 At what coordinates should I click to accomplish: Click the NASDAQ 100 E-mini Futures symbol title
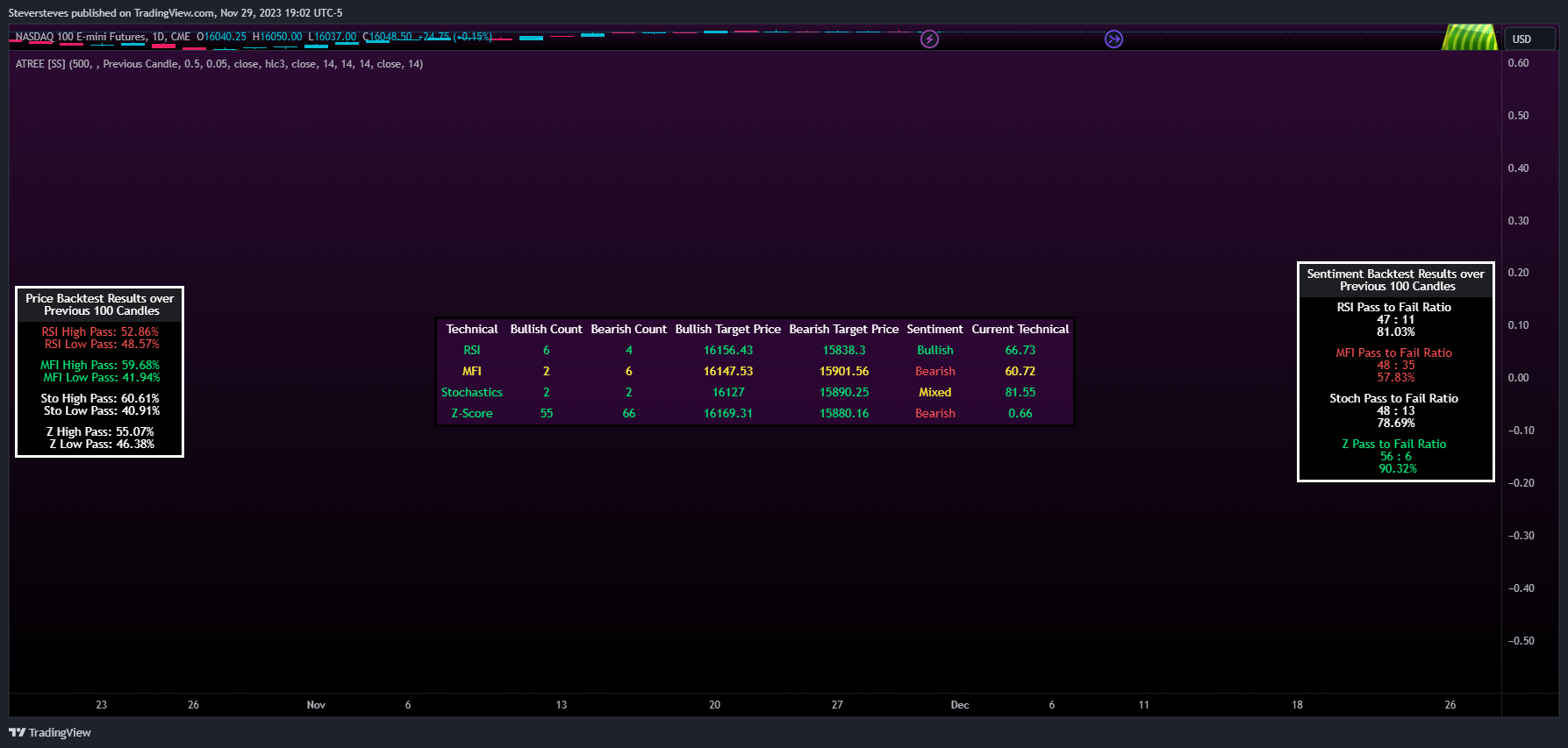(81, 37)
